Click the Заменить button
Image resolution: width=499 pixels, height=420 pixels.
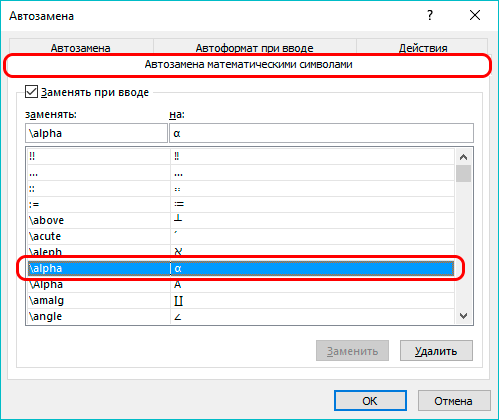(352, 351)
